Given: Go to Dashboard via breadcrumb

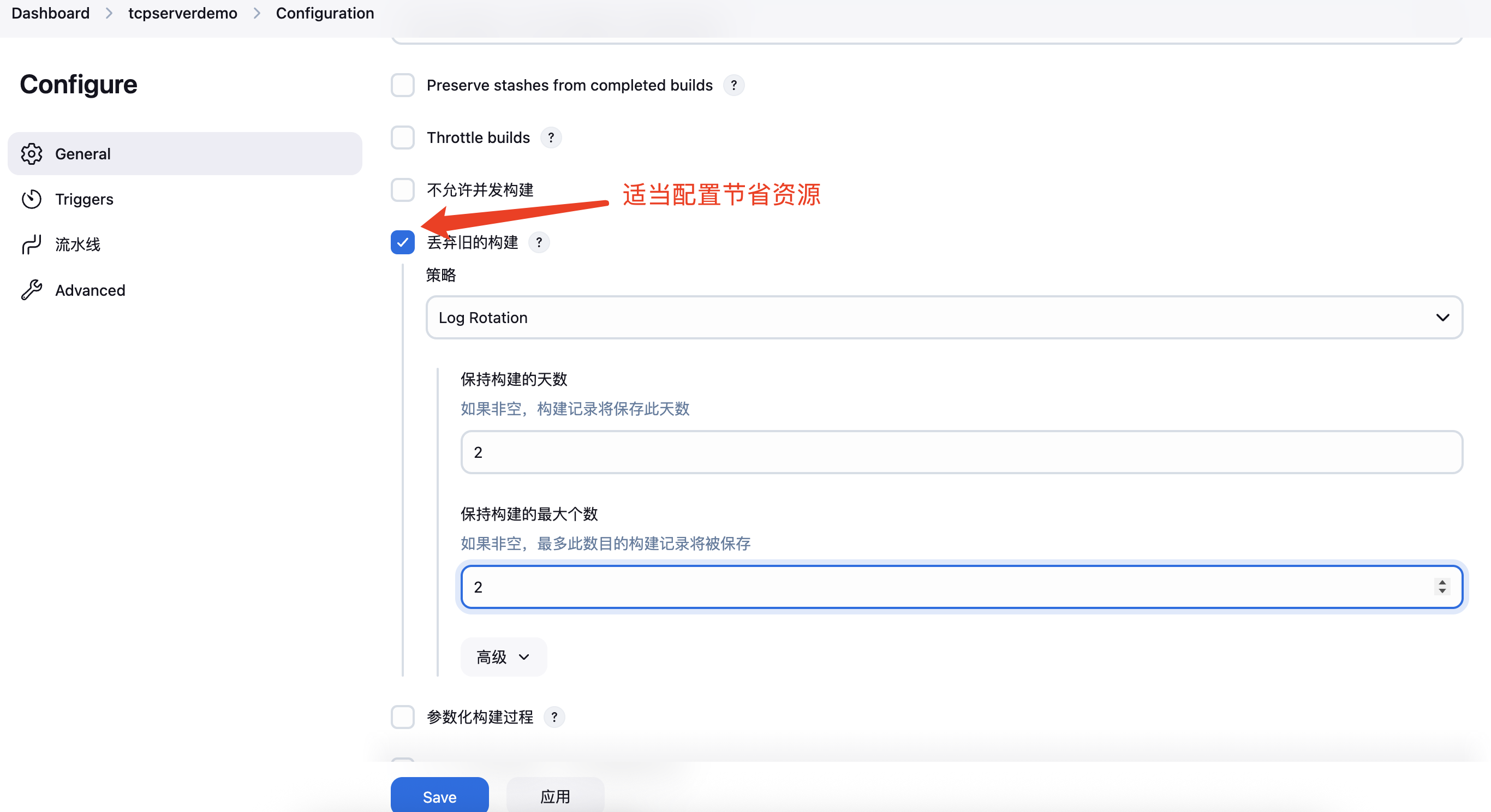Looking at the screenshot, I should click(50, 13).
